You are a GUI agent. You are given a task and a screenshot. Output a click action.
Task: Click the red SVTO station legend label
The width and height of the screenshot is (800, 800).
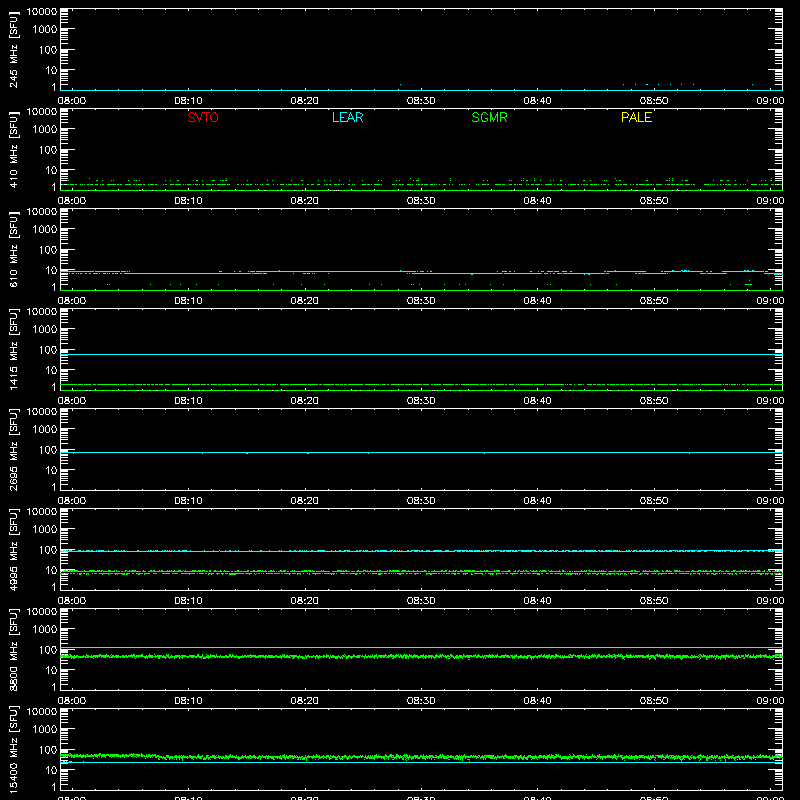[x=203, y=117]
